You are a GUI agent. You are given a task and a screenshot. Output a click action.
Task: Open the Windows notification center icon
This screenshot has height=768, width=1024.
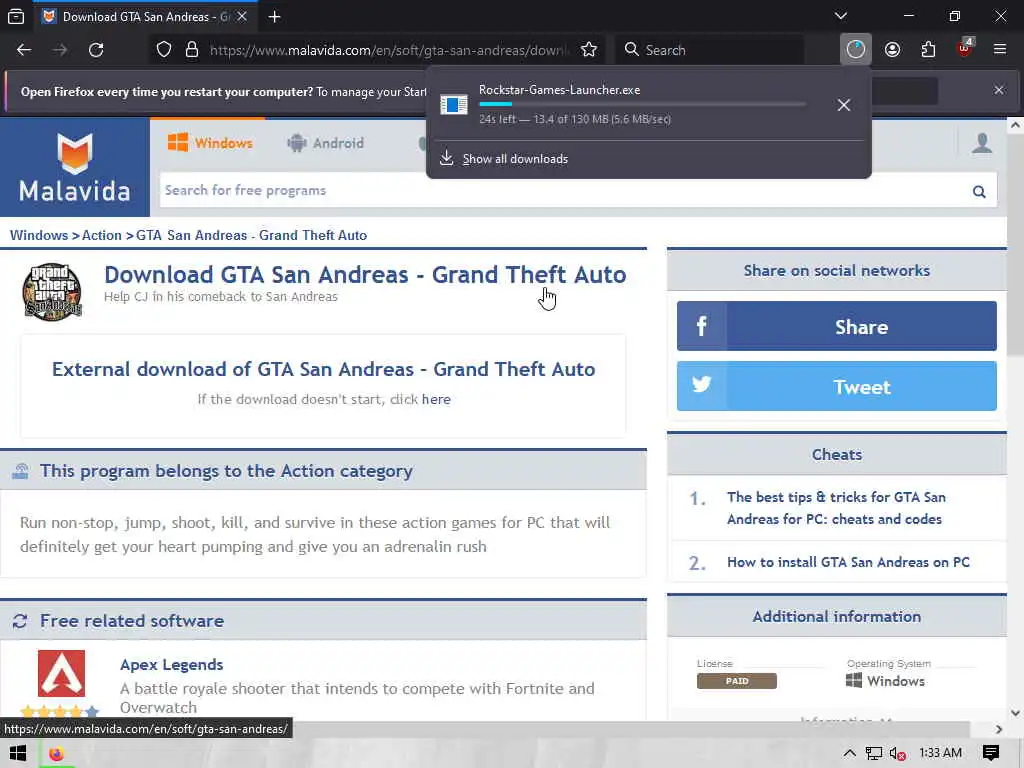click(991, 753)
